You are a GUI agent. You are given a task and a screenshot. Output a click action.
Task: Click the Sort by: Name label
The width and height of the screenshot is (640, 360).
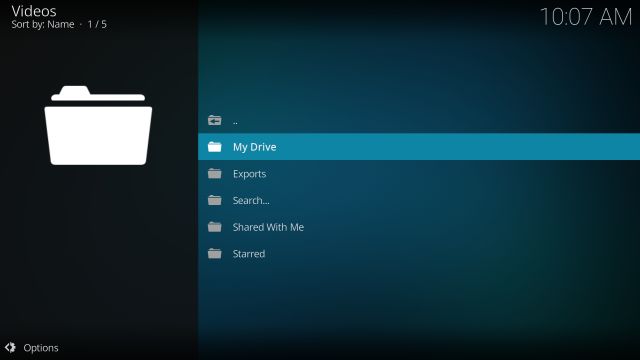43,24
